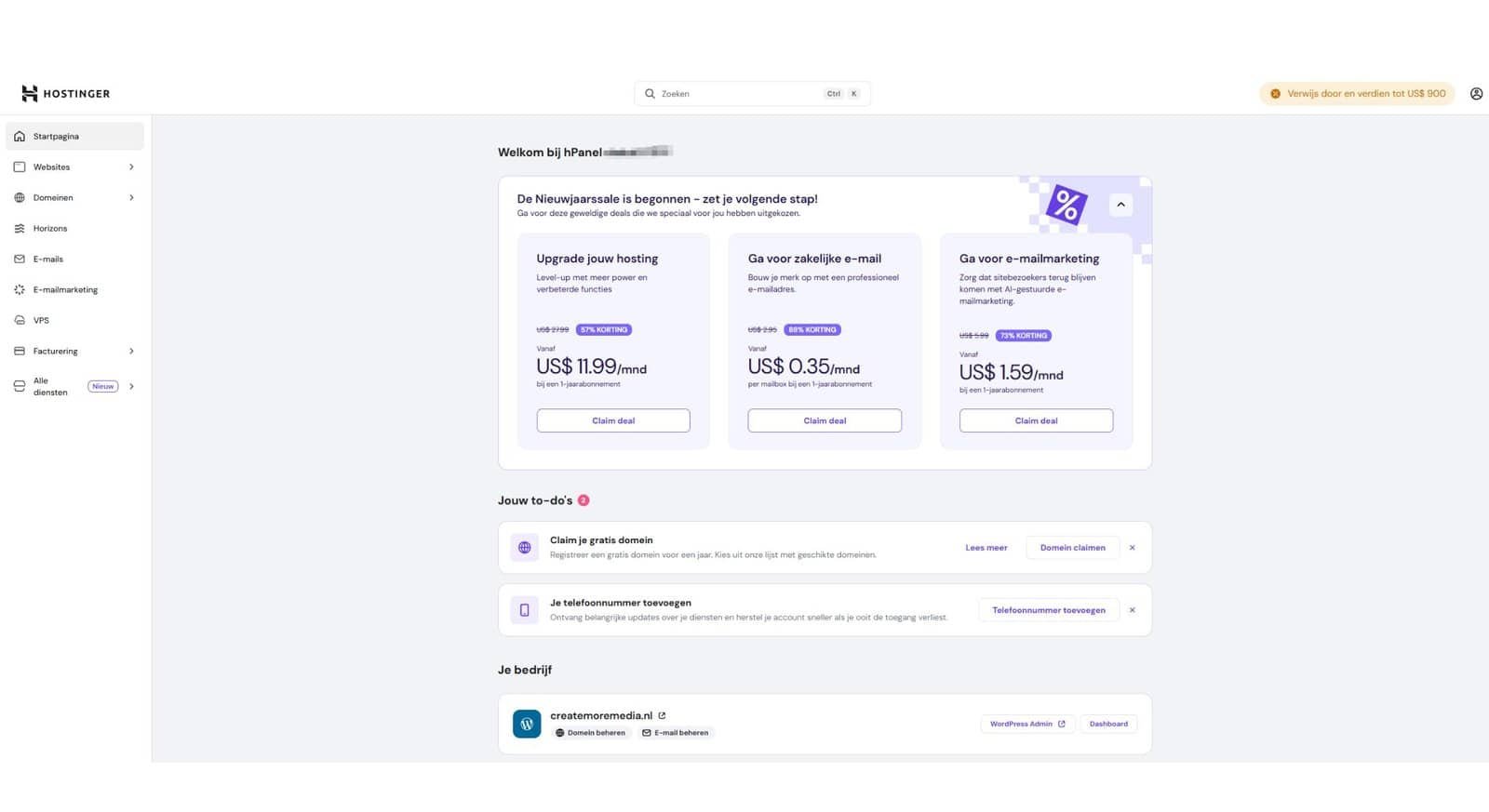Click the search magnifier icon
Image resolution: width=1489 pixels, height=812 pixels.
point(650,94)
